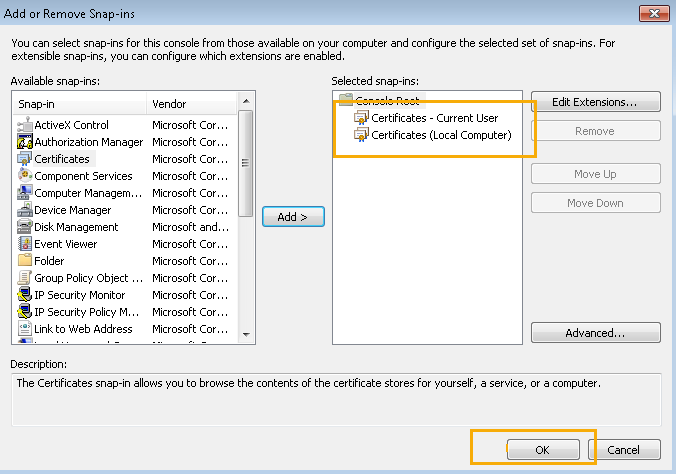Dismiss dialog with Cancel button
The width and height of the screenshot is (676, 474).
[624, 450]
